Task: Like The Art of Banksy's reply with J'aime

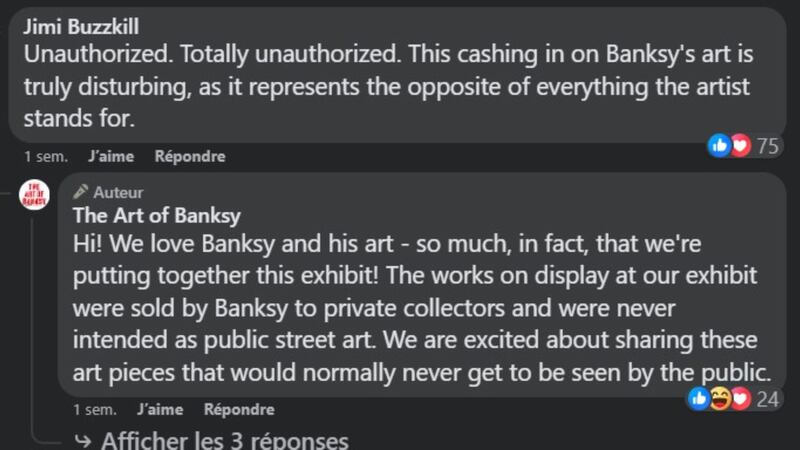Action: (x=159, y=409)
